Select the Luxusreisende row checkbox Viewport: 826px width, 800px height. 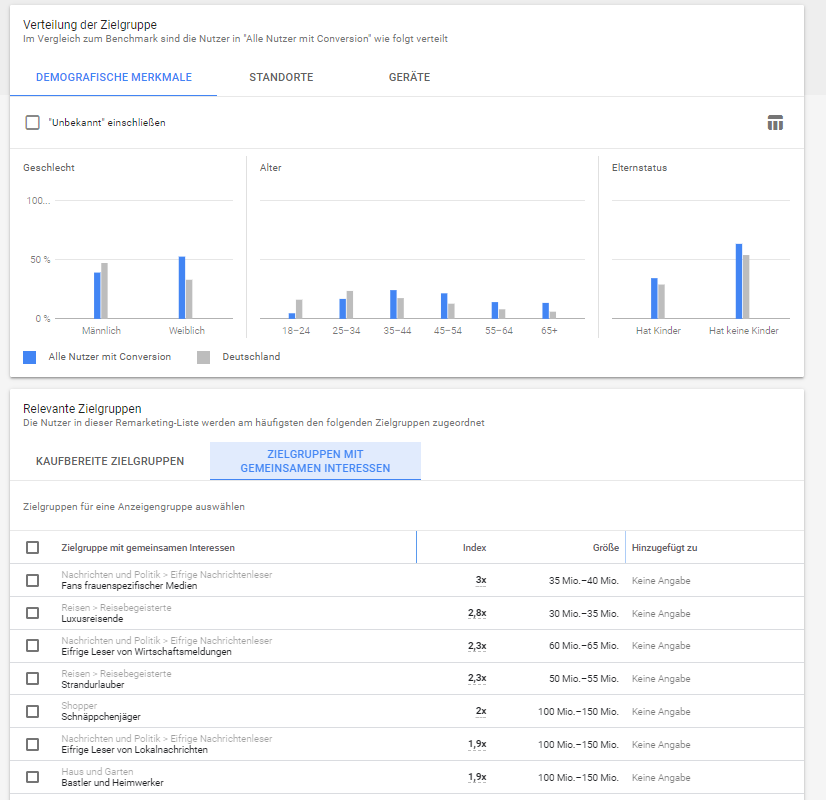(x=33, y=613)
